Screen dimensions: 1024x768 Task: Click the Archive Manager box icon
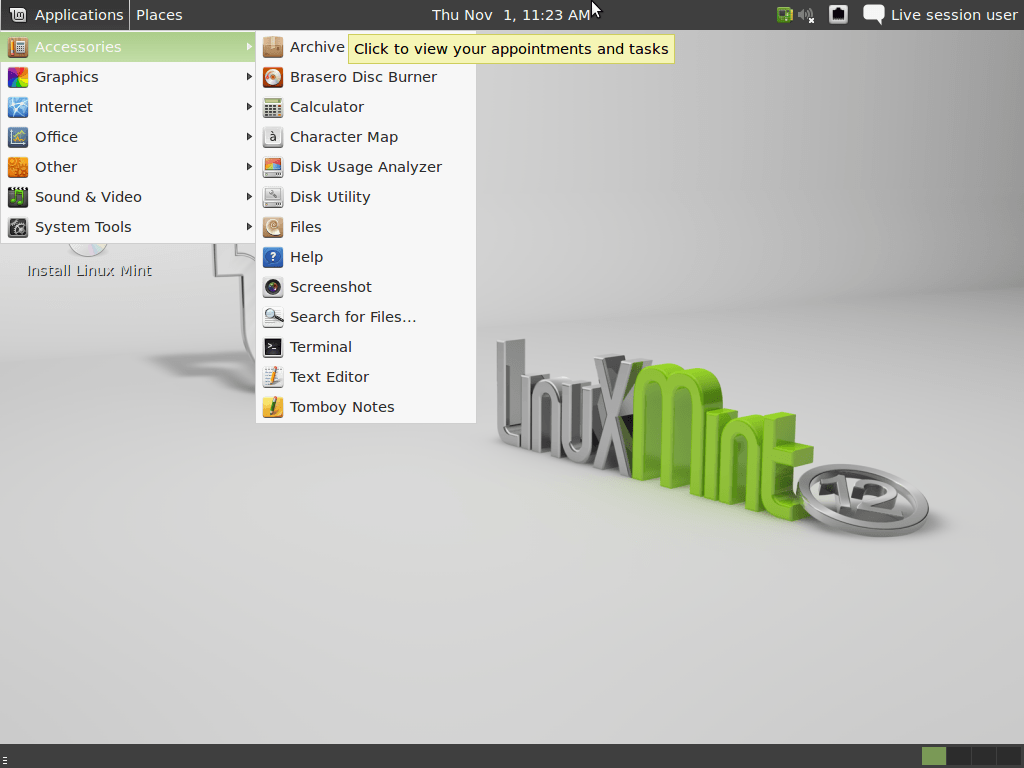(x=273, y=47)
